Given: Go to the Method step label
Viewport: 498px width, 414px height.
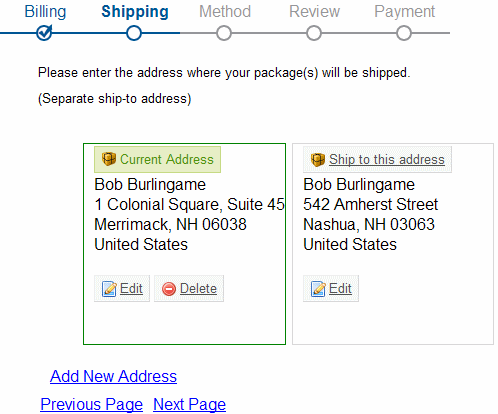Looking at the screenshot, I should coord(225,12).
